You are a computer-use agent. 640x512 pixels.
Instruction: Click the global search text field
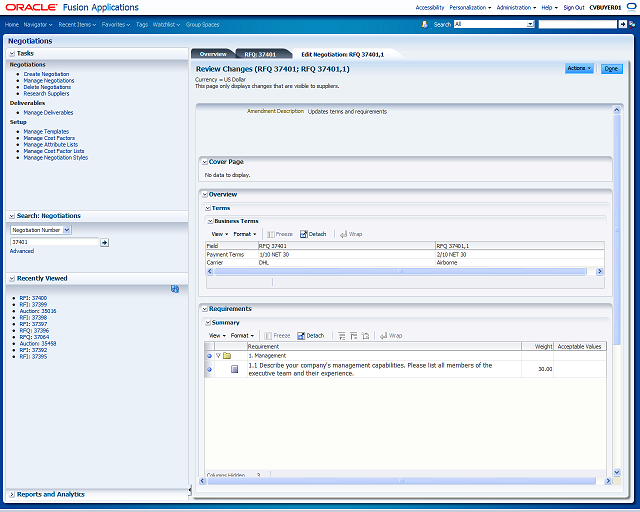pyautogui.click(x=578, y=24)
